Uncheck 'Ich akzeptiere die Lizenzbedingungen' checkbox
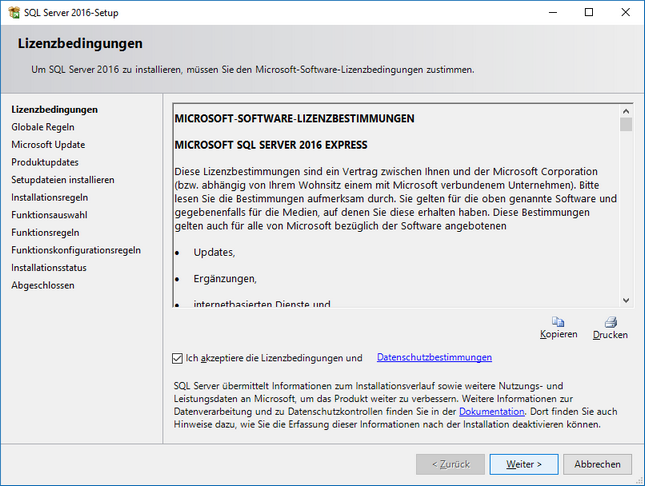The width and height of the screenshot is (645, 486). pos(177,358)
